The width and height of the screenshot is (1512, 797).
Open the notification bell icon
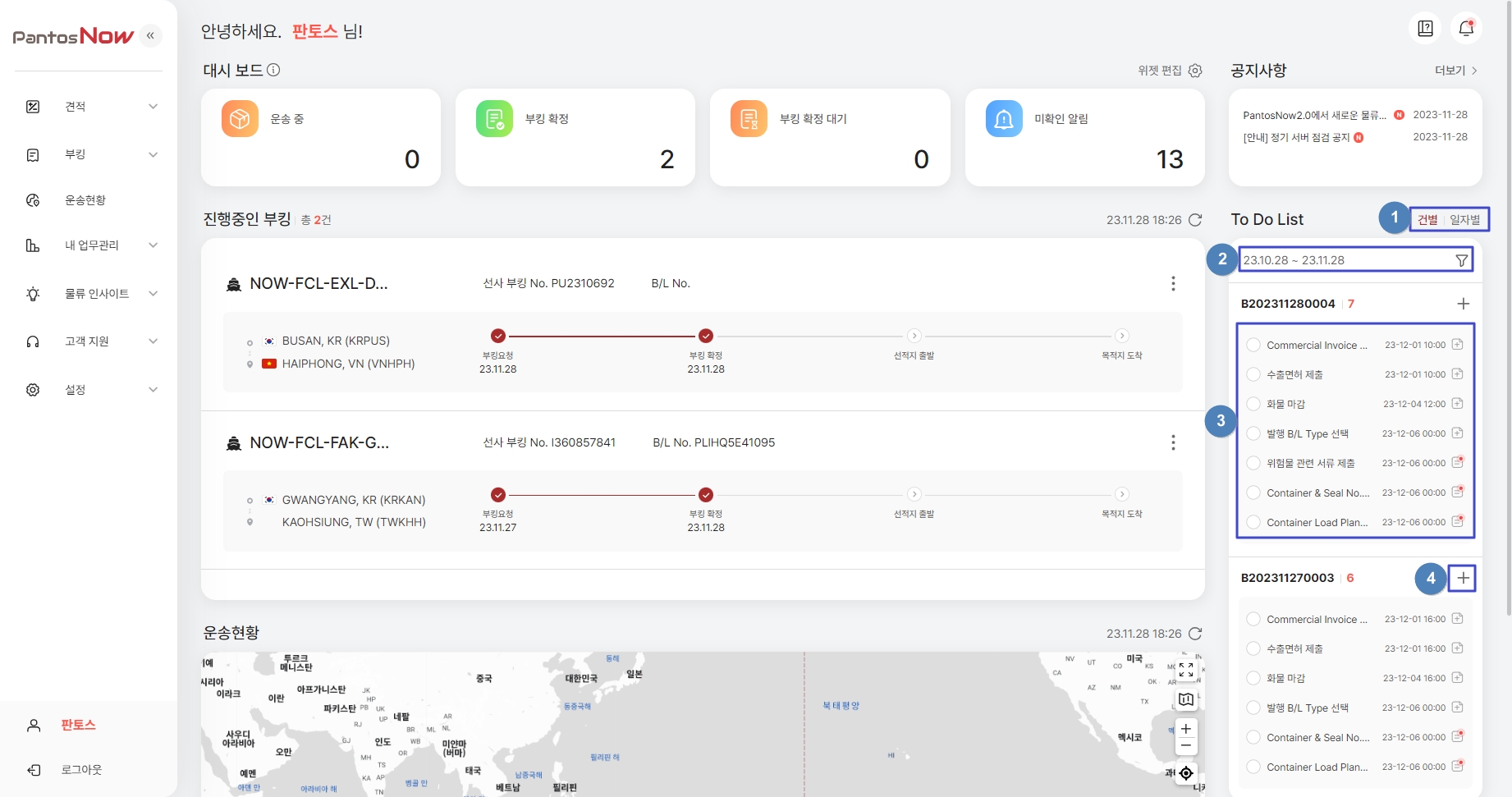click(1466, 29)
